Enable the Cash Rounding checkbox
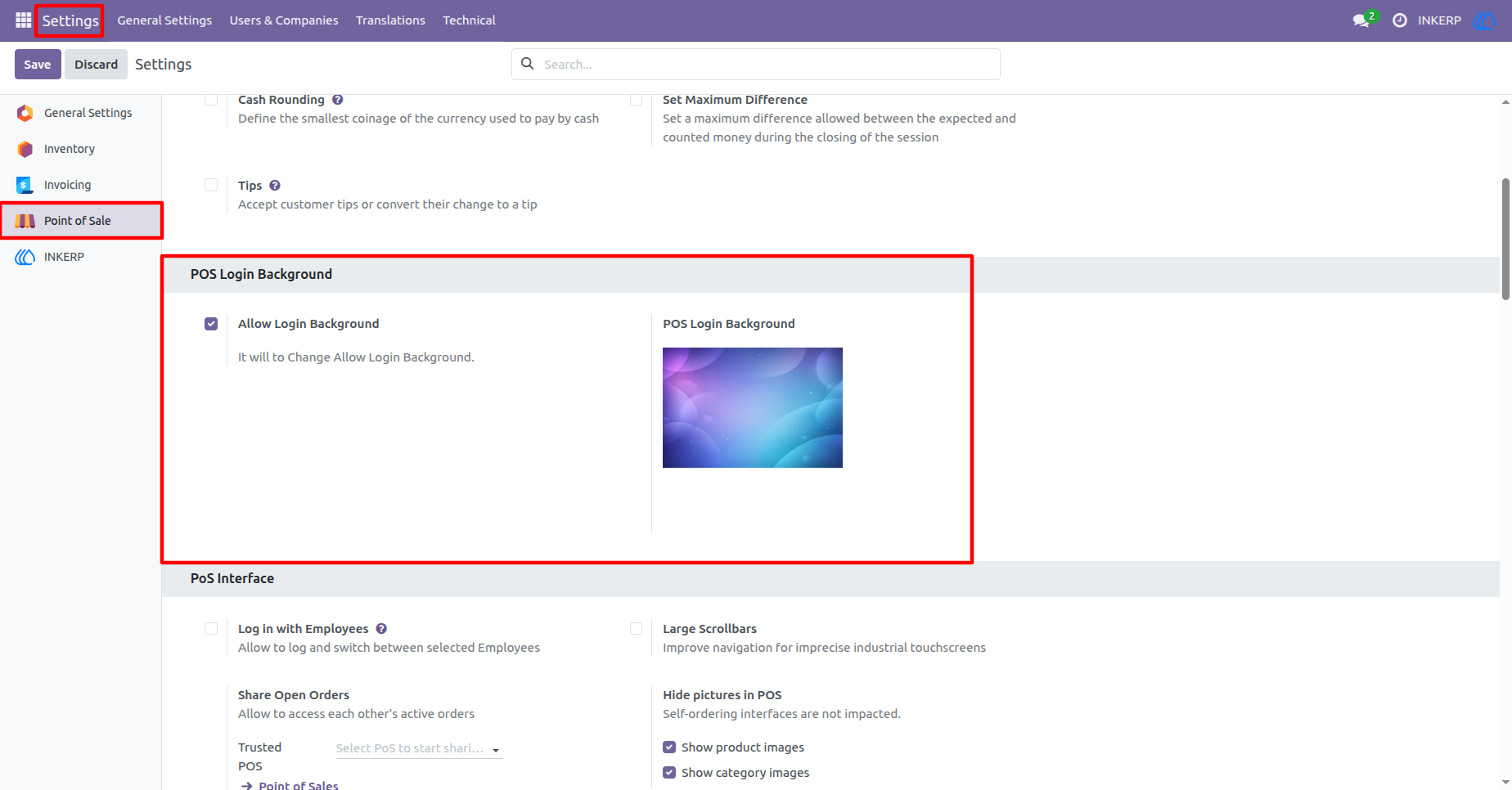Screen dimensions: 1512x790 (x=211, y=100)
